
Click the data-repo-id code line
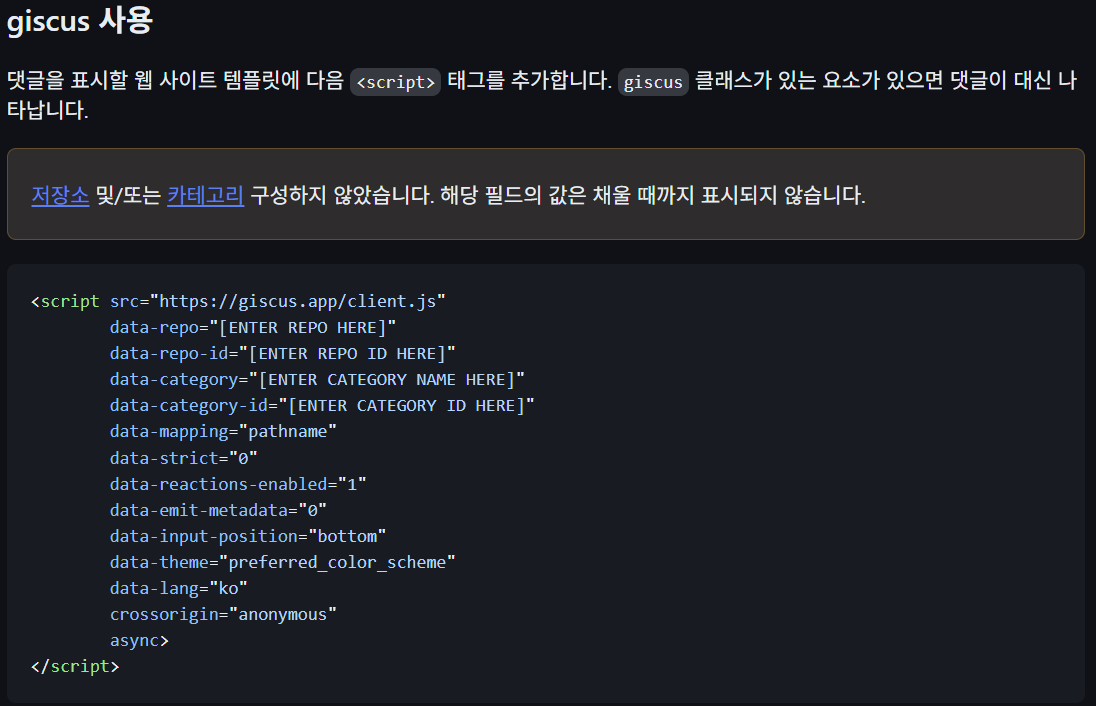click(x=282, y=353)
